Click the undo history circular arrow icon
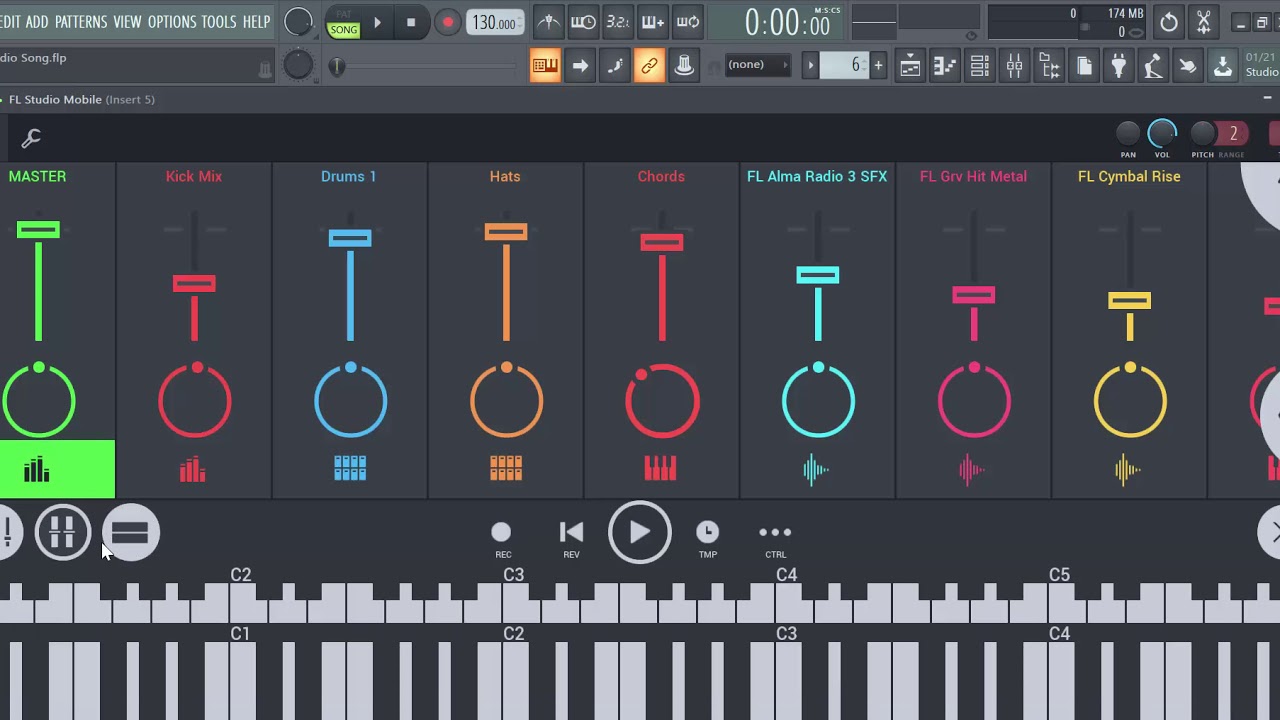Viewport: 1280px width, 720px height. coord(1169,22)
